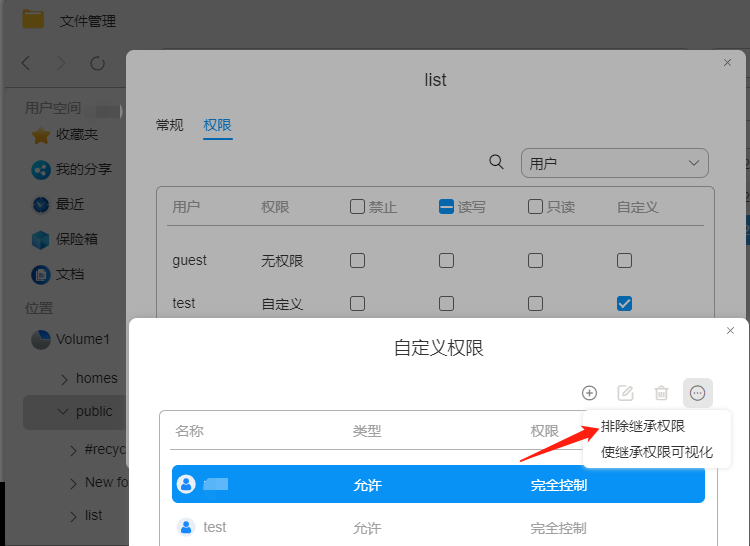Click the test user avatar icon

click(x=186, y=527)
